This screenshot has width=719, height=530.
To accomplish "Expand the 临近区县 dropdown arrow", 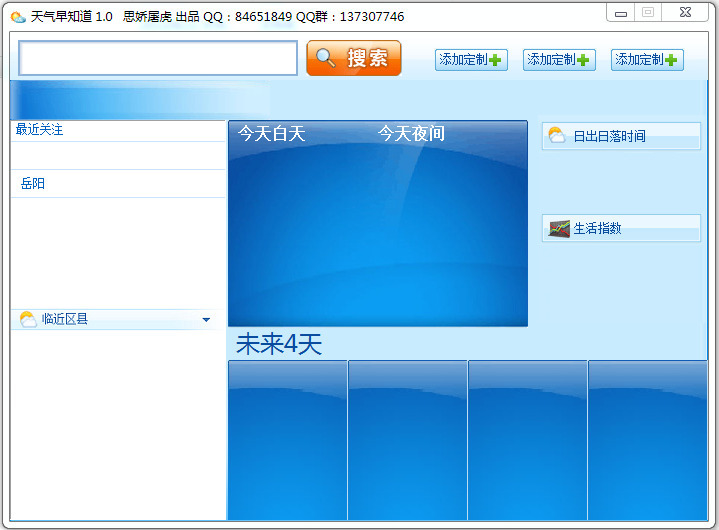I will point(206,320).
